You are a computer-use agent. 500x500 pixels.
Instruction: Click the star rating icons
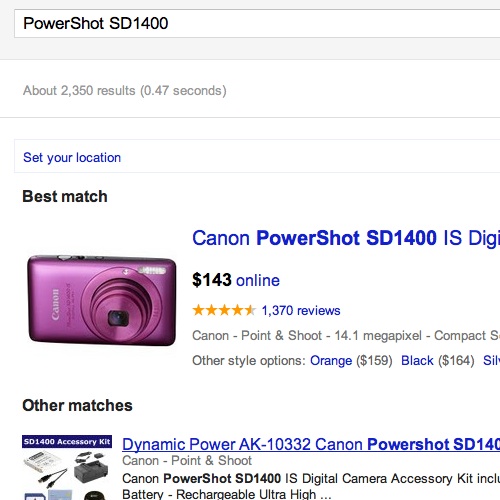click(x=224, y=310)
